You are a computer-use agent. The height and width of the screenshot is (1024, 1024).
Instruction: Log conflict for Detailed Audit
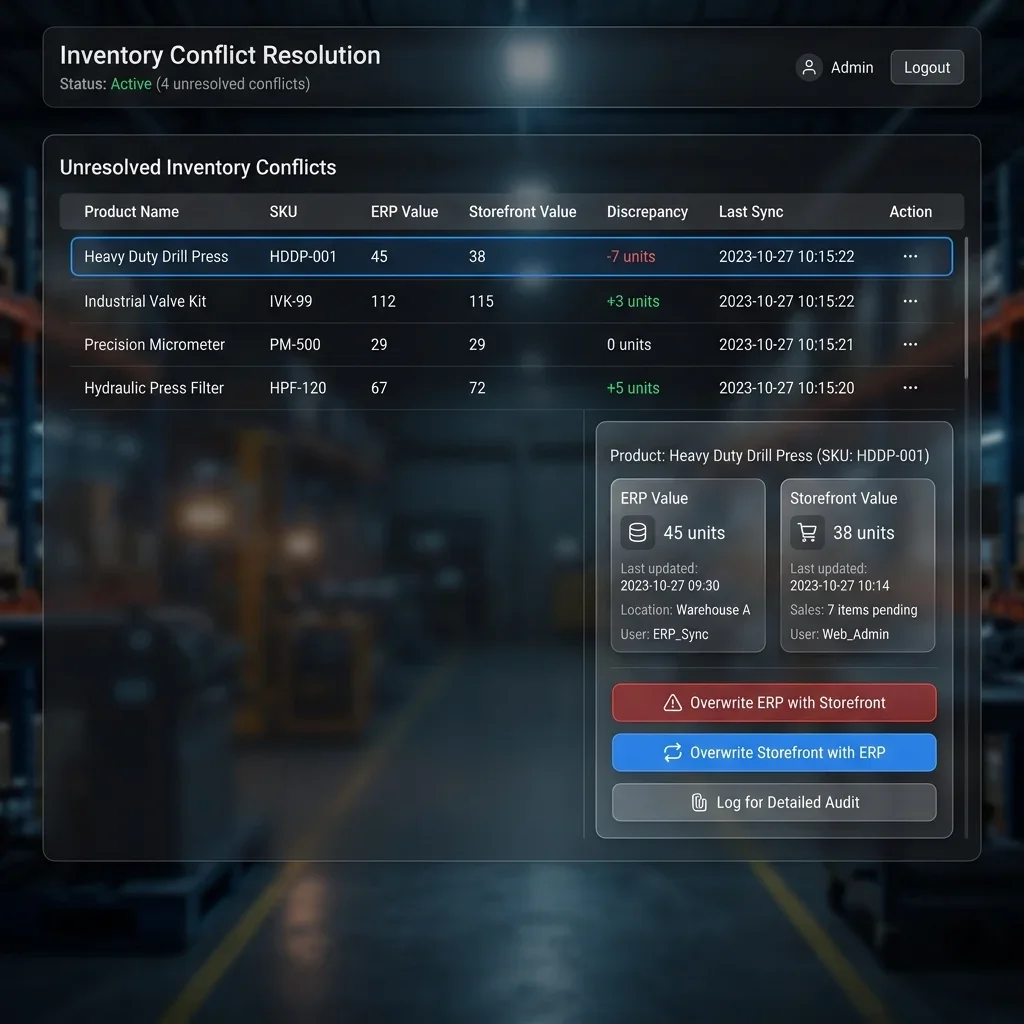pos(774,802)
